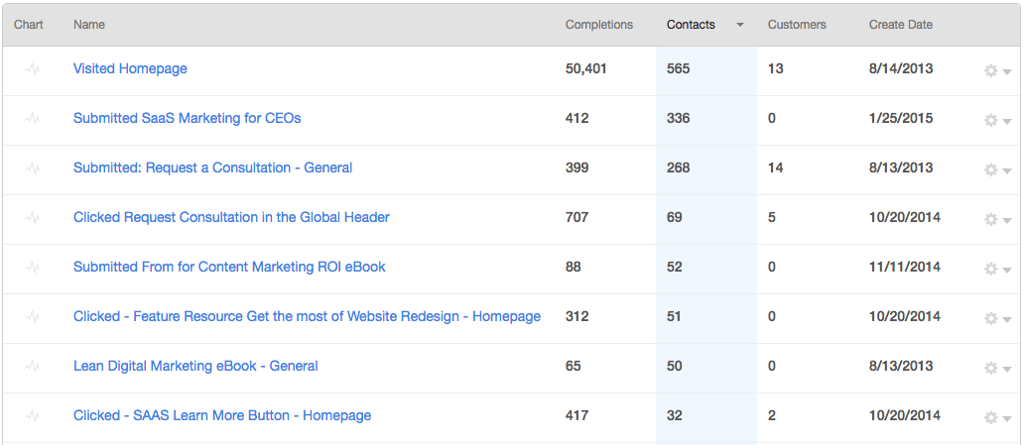Open gear settings dropdown for Visited Homepage

point(997,71)
